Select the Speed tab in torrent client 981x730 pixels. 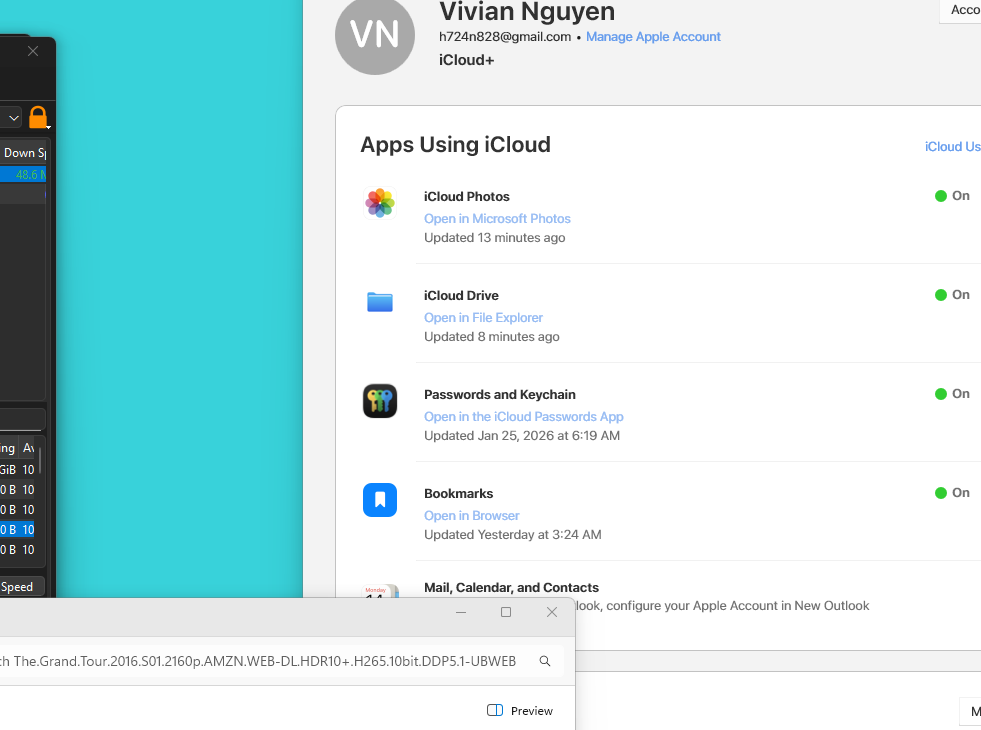18,587
